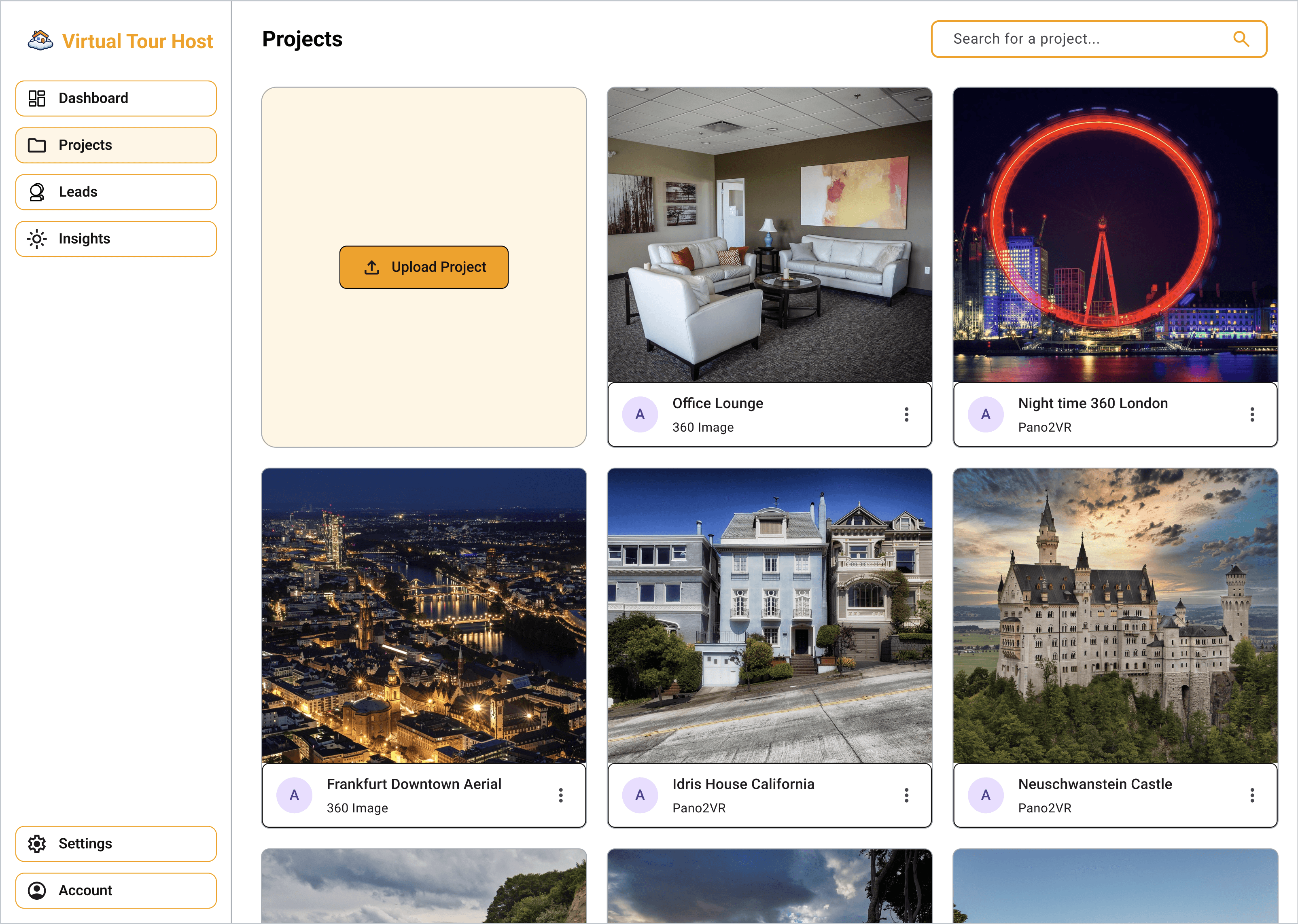Image resolution: width=1298 pixels, height=924 pixels.
Task: Click the magnifier search icon
Action: pos(1241,39)
